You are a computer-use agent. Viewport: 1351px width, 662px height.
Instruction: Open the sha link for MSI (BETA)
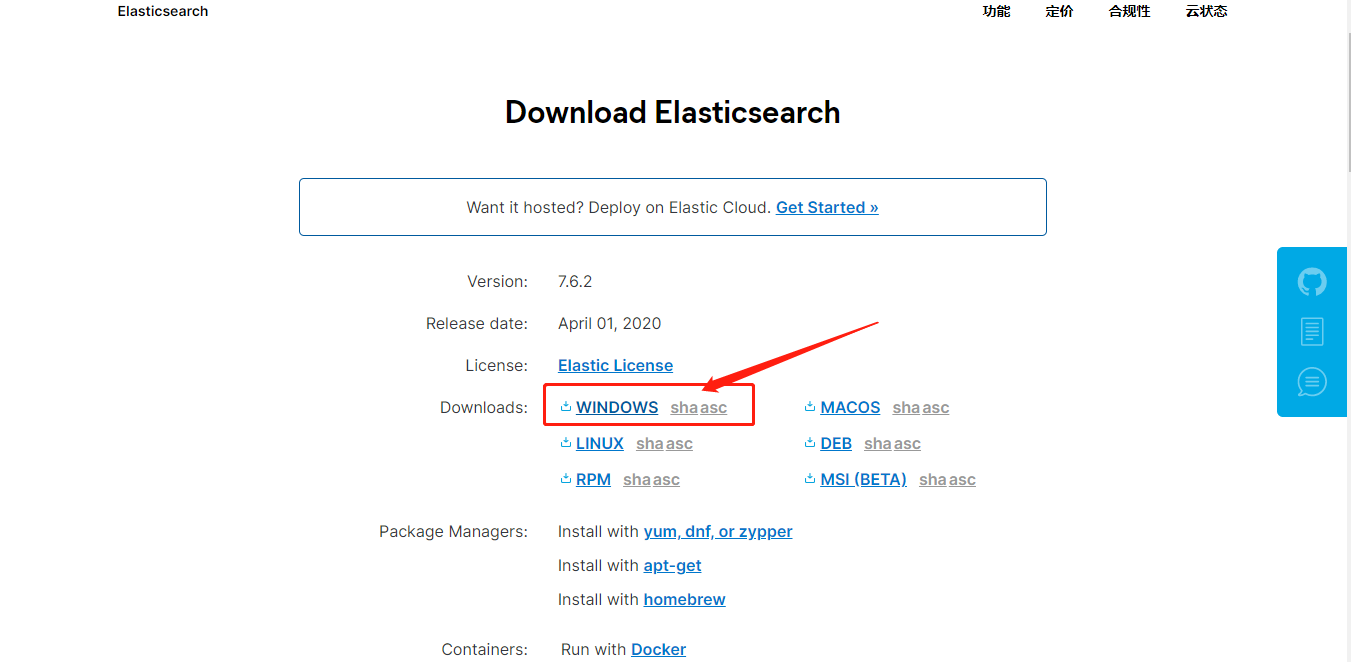coord(933,479)
